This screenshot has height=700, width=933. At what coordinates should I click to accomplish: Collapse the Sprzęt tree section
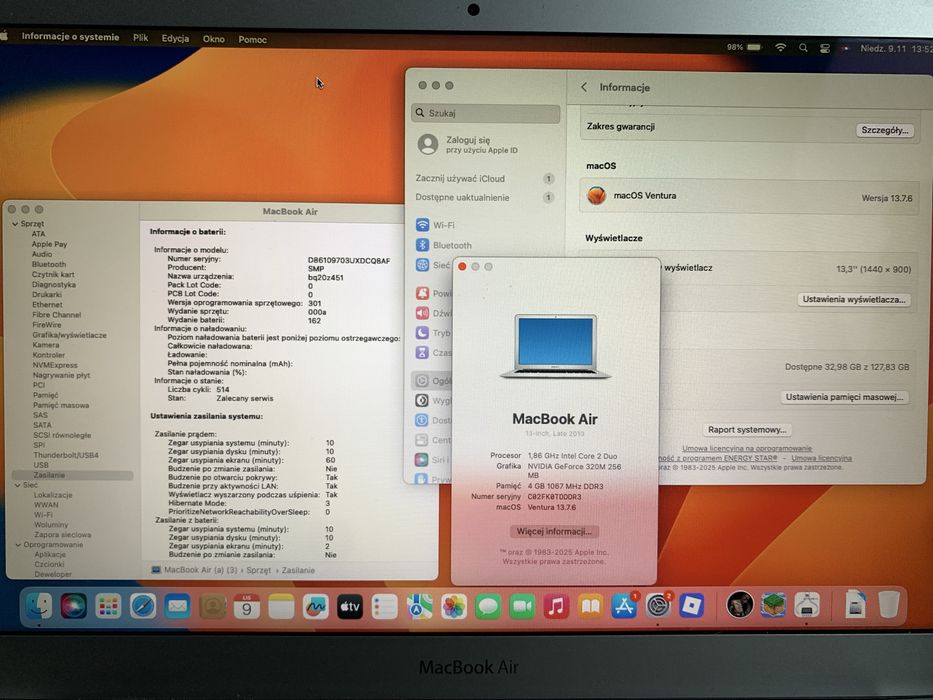(15, 224)
